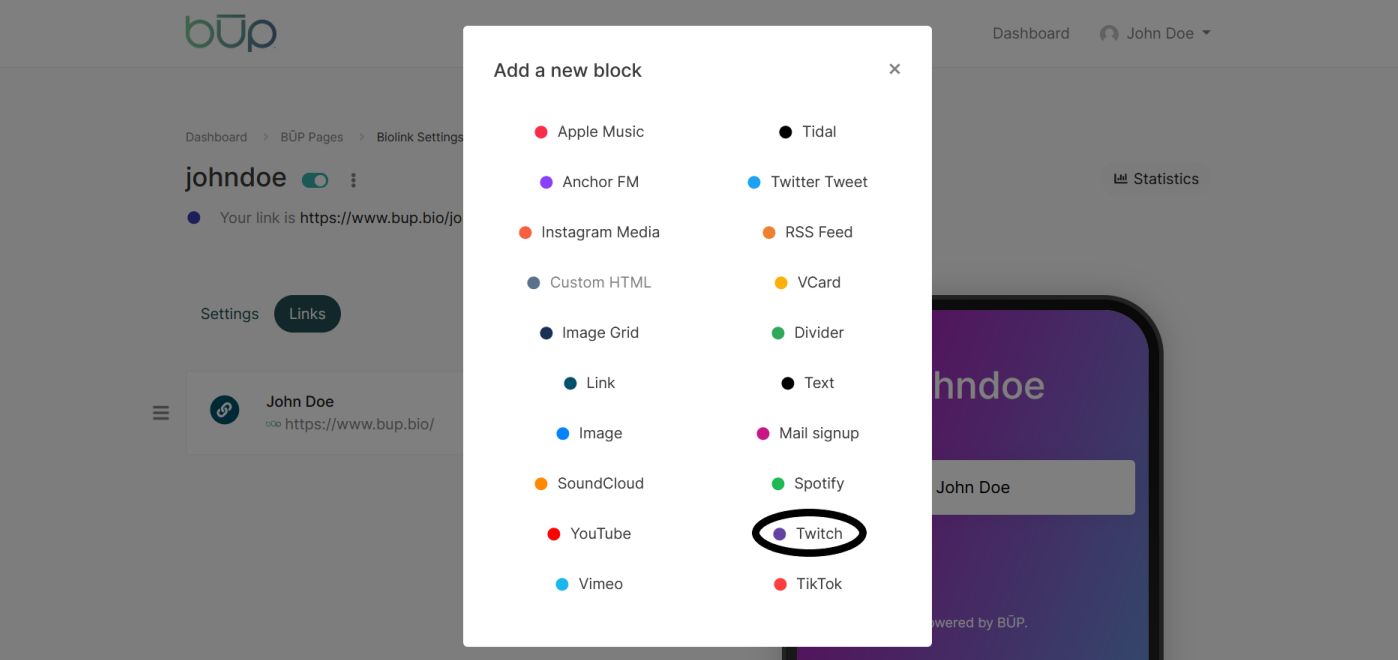Add a Mail signup block
Viewport: 1398px width, 660px height.
pyautogui.click(x=808, y=433)
